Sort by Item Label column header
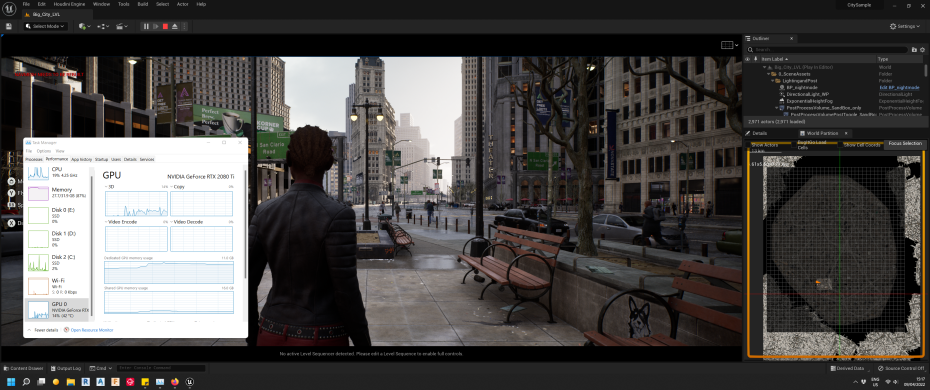The height and width of the screenshot is (390, 930). (x=817, y=59)
